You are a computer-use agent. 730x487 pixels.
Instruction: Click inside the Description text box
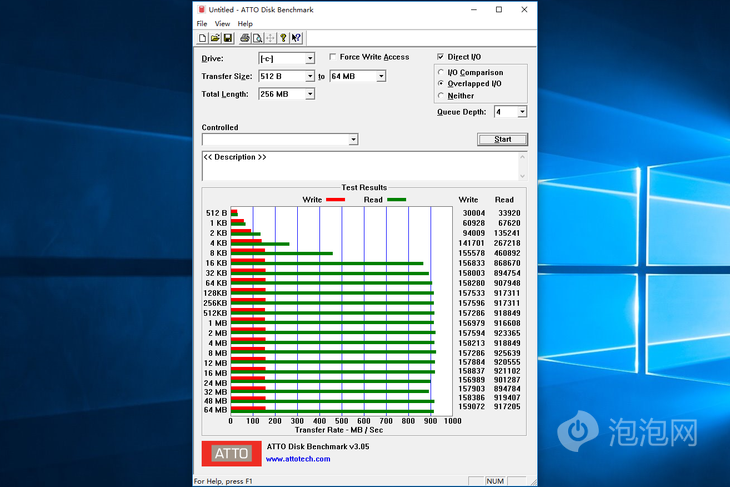[360, 166]
